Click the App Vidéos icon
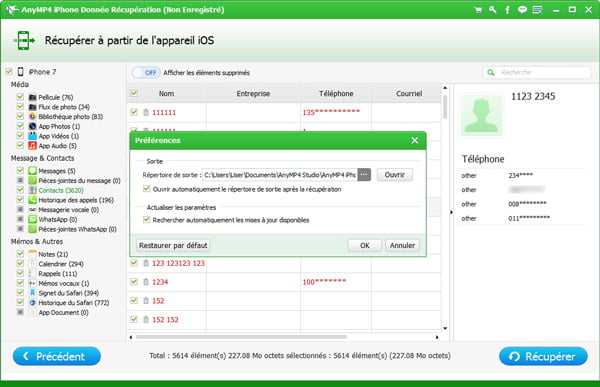The height and width of the screenshot is (387, 600). point(33,136)
